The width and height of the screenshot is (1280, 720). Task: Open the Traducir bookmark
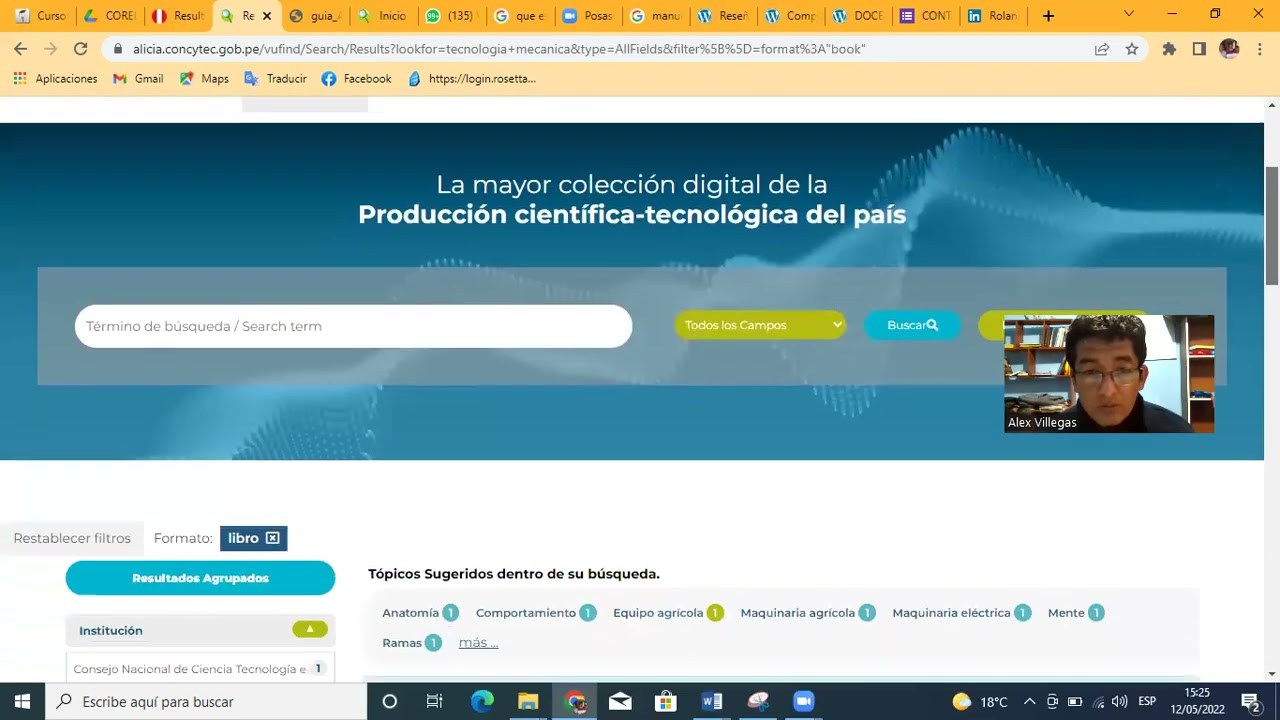click(x=276, y=79)
